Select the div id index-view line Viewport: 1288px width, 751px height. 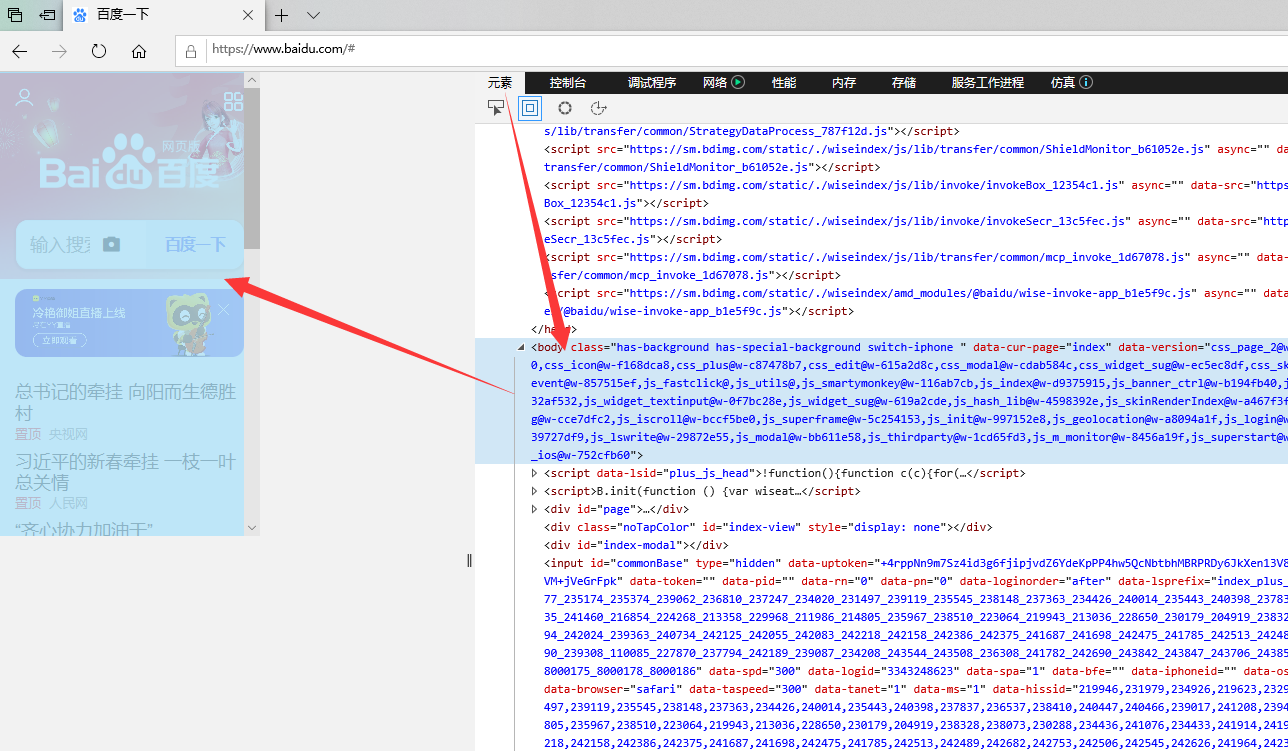point(768,527)
